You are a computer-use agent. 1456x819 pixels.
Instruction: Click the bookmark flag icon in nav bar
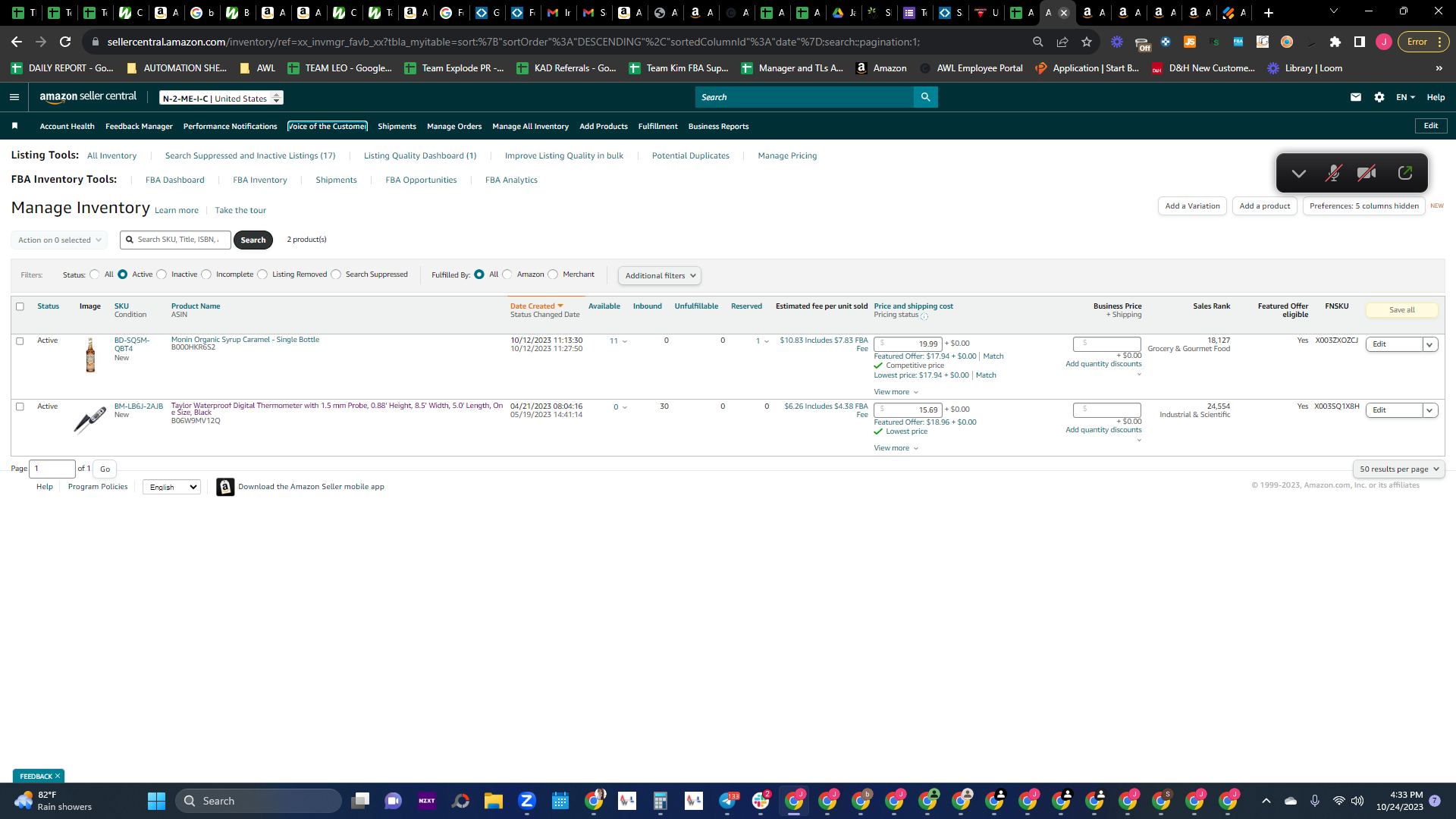[x=14, y=126]
